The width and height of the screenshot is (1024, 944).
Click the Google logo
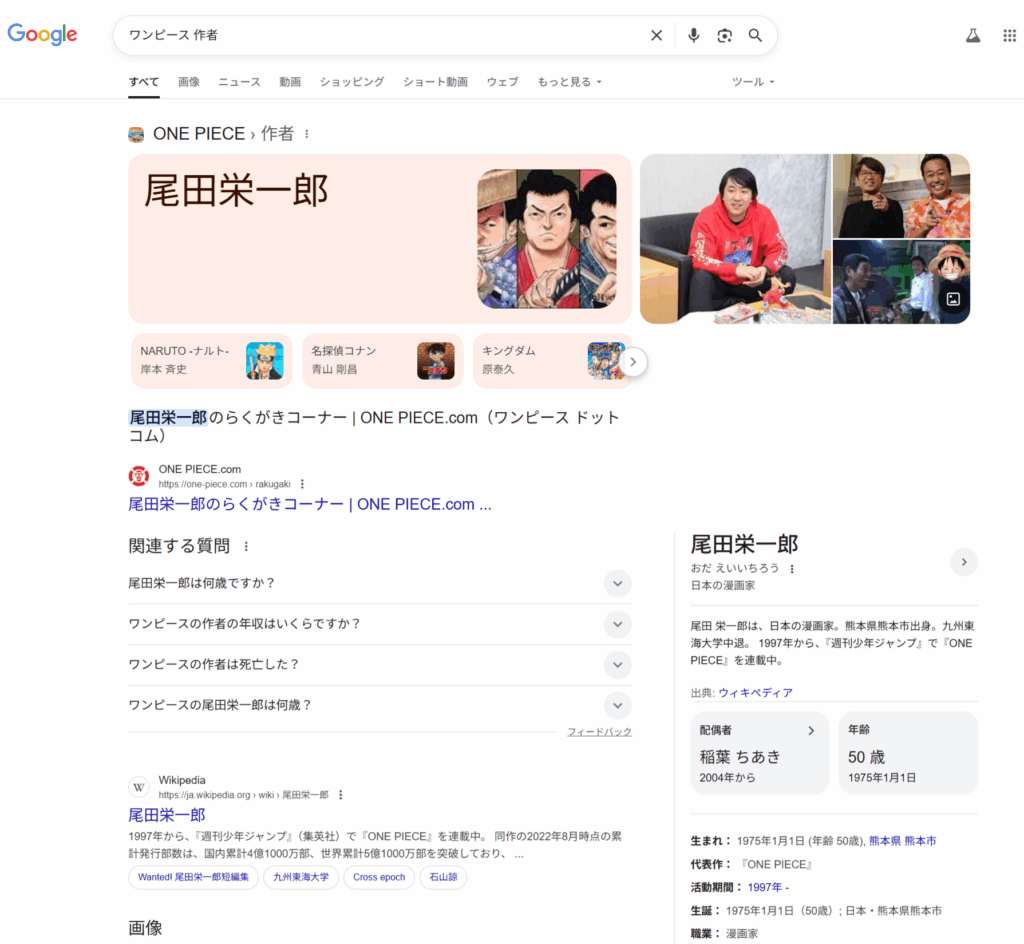42,34
